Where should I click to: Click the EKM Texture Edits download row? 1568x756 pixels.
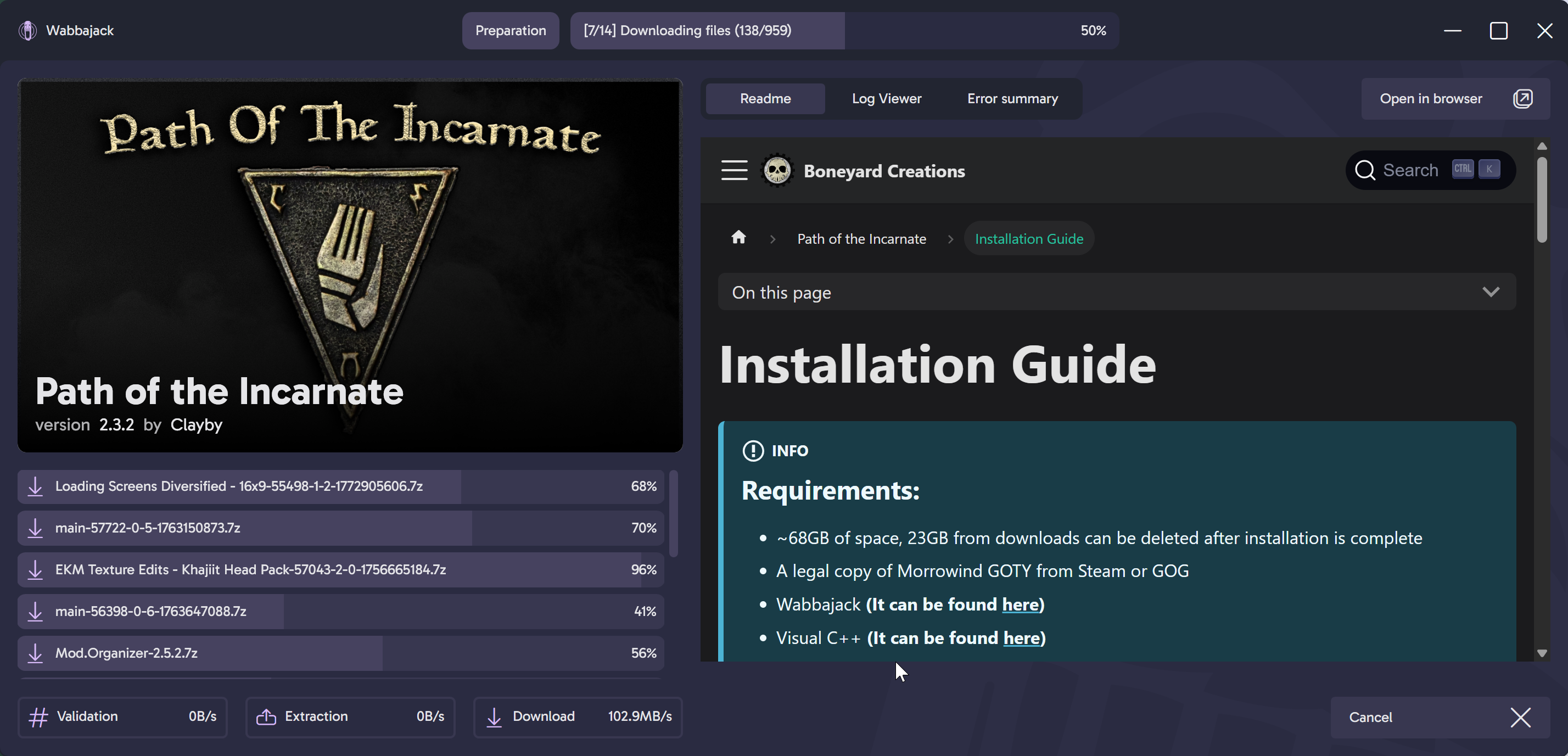[340, 570]
